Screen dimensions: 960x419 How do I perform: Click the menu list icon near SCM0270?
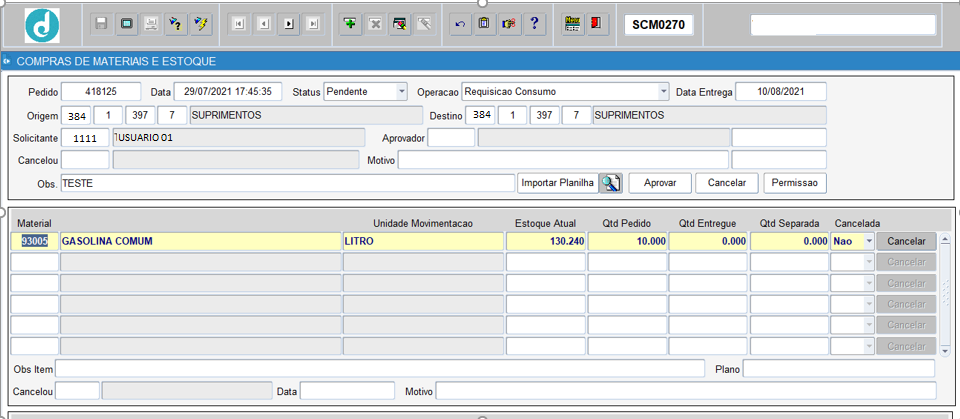(572, 25)
